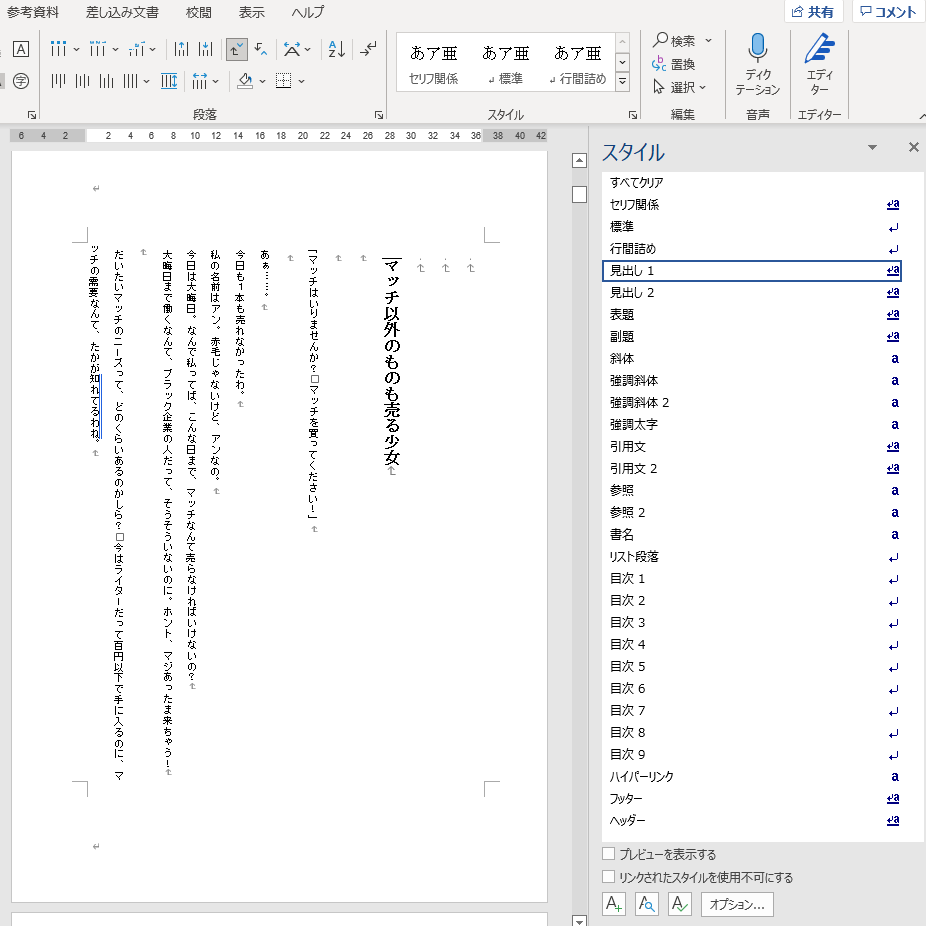Click the A-Z sort icon
Viewport: 926px width, 926px height.
tap(337, 49)
